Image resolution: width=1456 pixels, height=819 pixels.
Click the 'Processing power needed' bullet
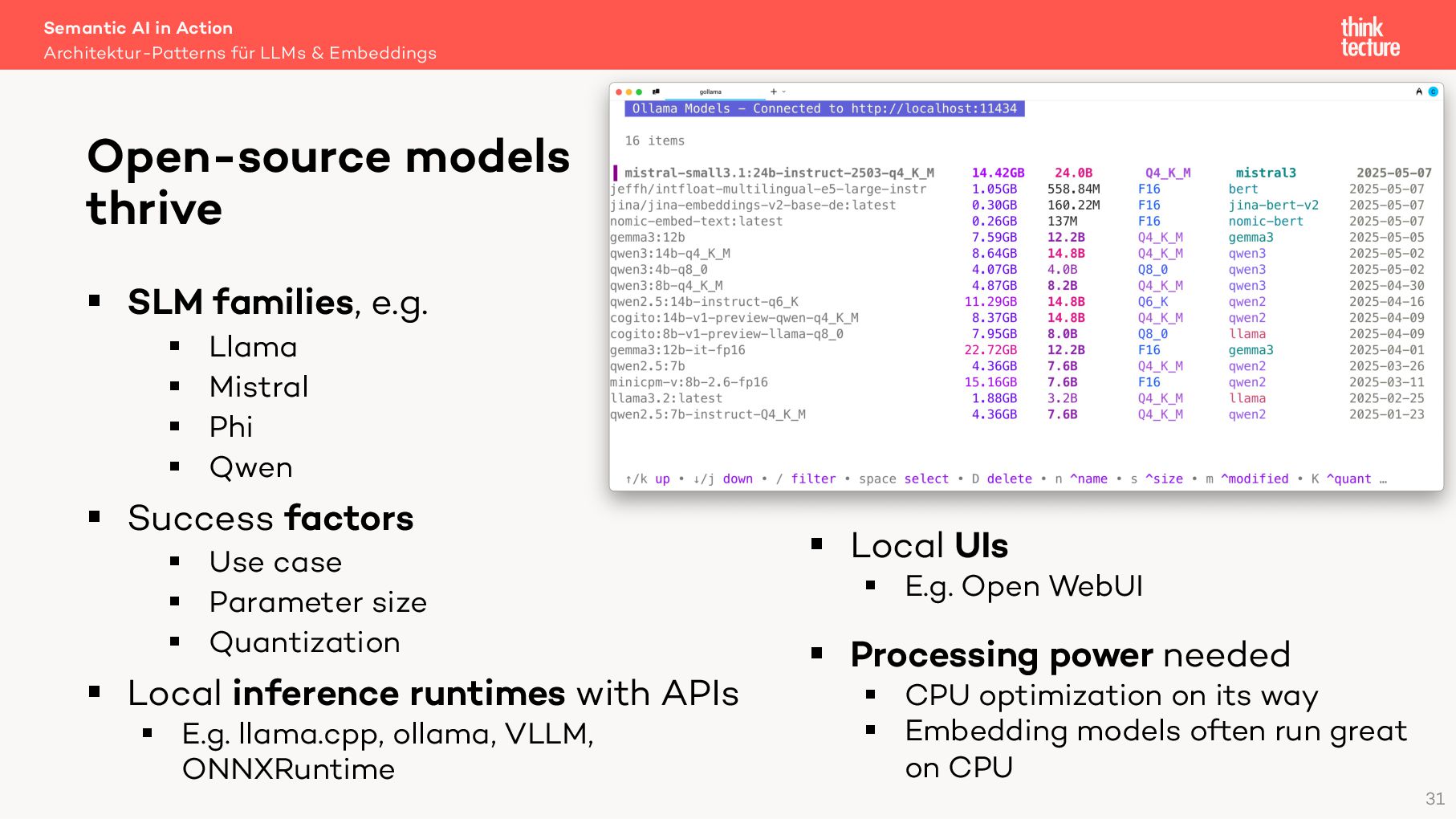(1070, 655)
